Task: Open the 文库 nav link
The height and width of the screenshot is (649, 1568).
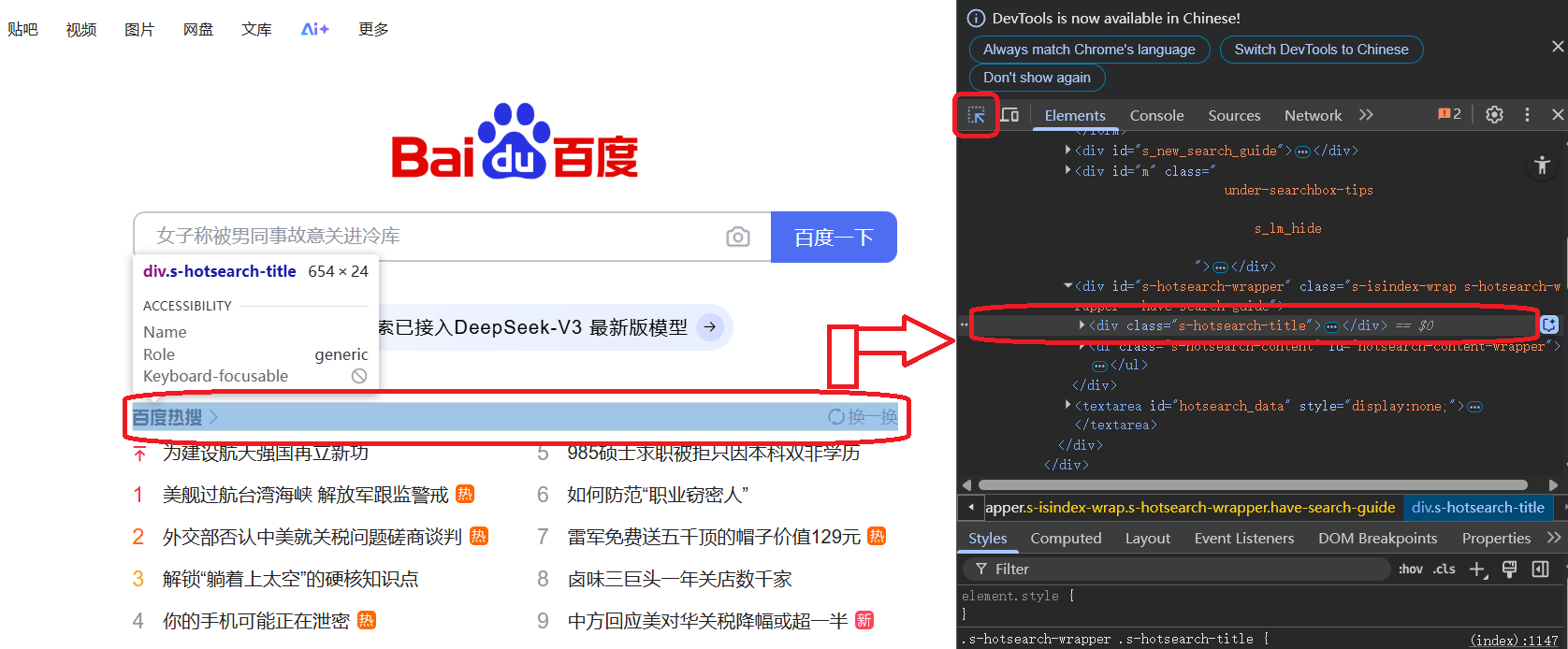Action: (256, 30)
